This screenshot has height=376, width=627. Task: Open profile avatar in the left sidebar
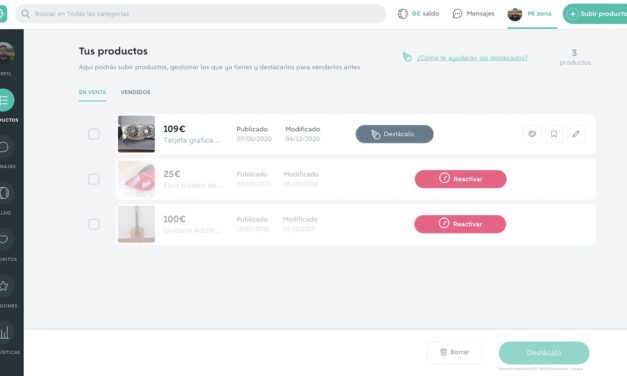(7, 53)
